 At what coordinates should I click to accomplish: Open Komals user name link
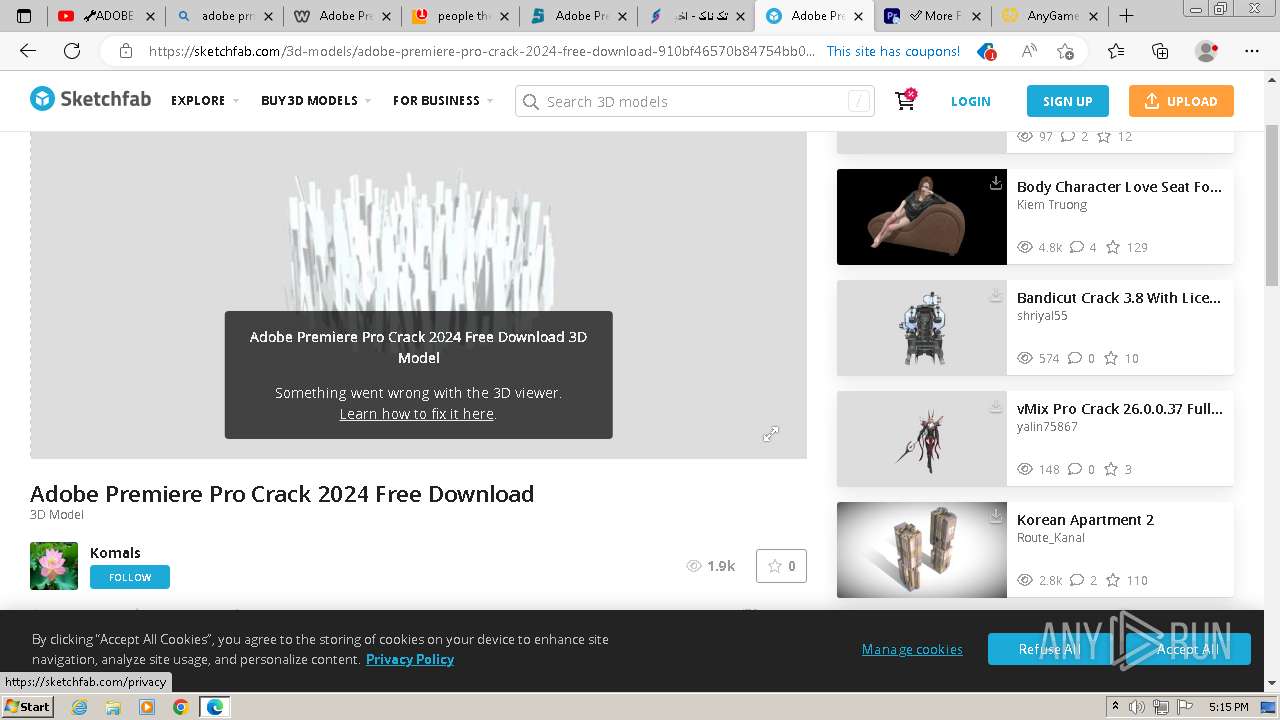115,553
